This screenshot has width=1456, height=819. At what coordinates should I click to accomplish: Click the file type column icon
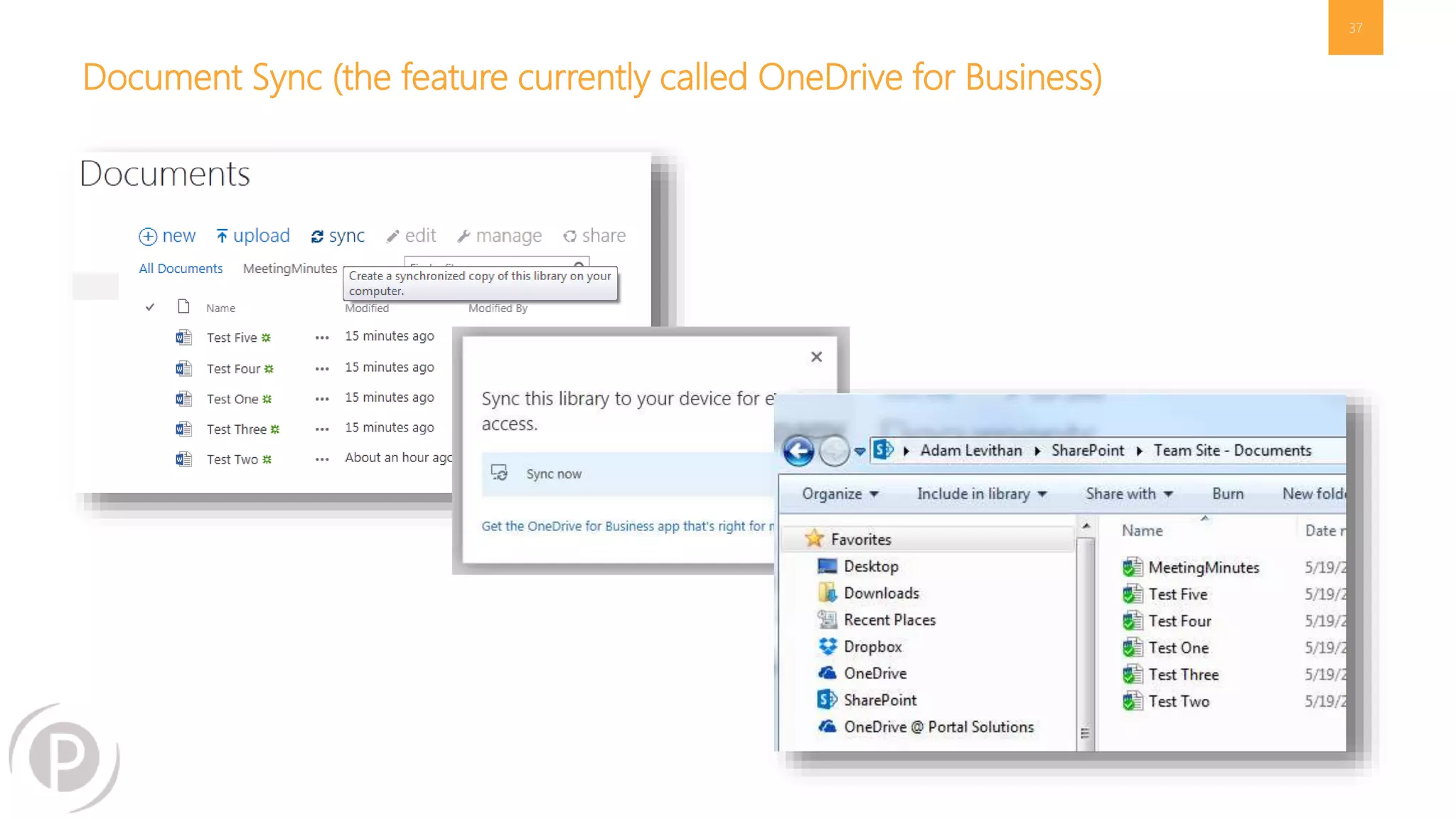point(183,306)
